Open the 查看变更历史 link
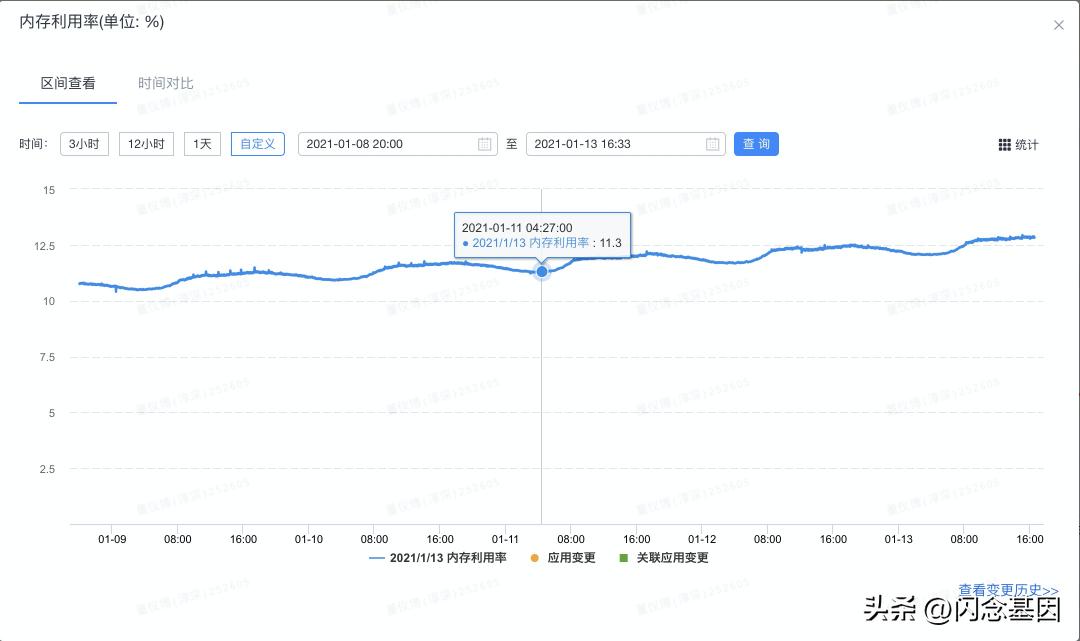 pos(1008,591)
